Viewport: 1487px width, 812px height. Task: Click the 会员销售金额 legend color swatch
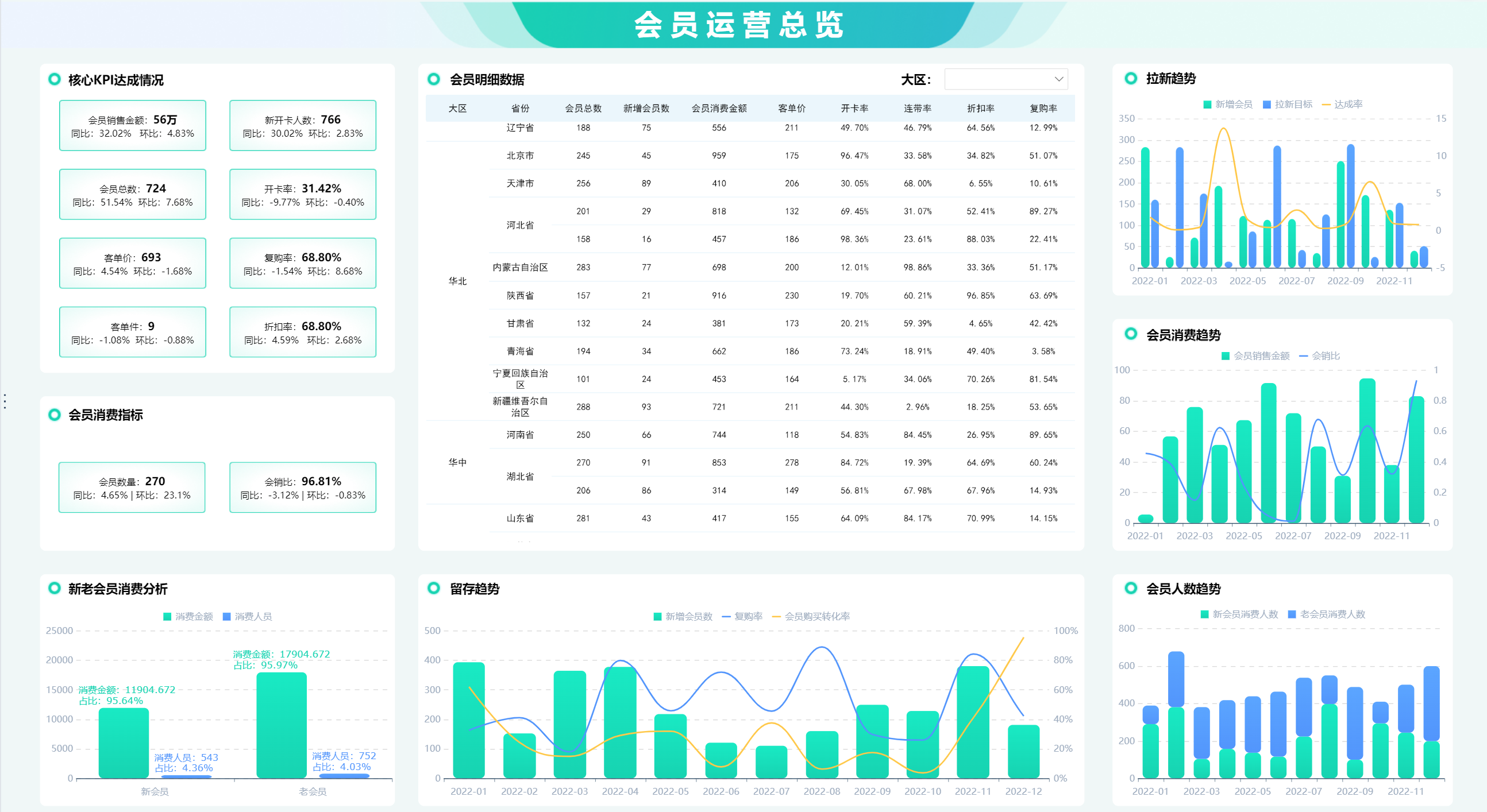(1226, 356)
